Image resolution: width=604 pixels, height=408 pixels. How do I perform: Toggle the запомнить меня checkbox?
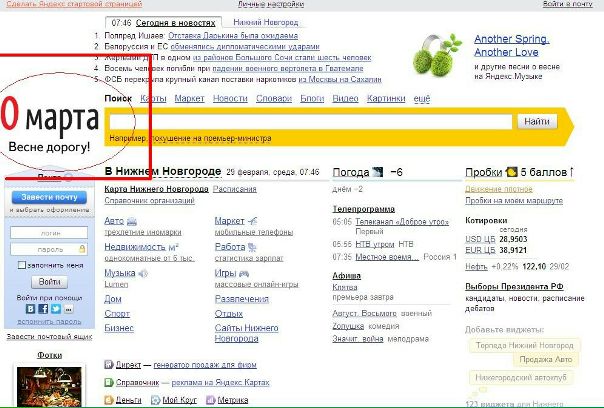click(x=22, y=265)
